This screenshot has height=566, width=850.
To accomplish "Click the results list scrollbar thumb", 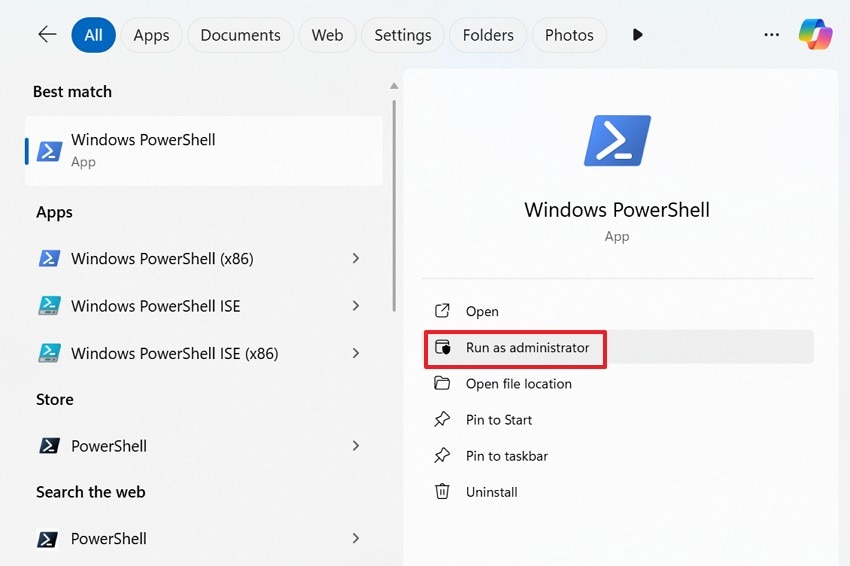I will click(394, 206).
